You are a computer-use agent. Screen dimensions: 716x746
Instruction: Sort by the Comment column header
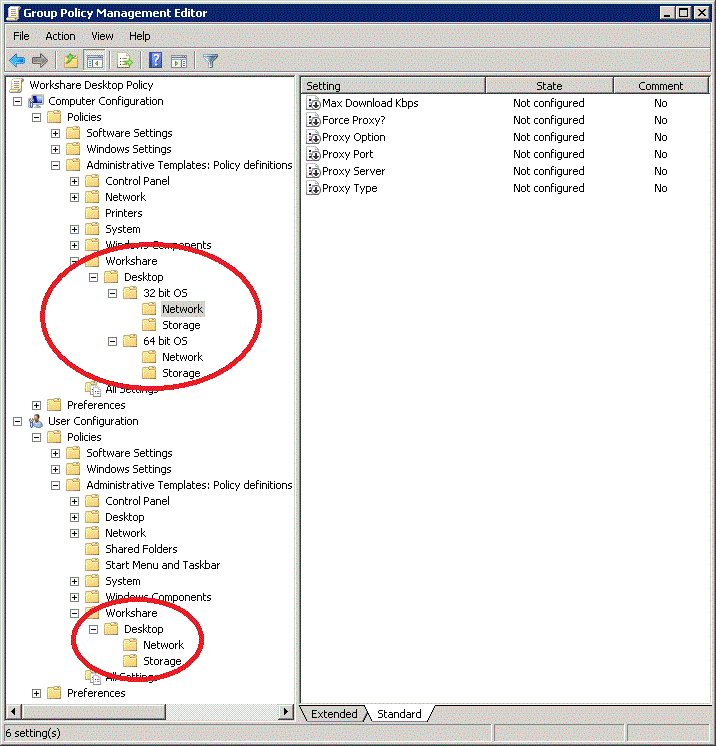coord(661,86)
